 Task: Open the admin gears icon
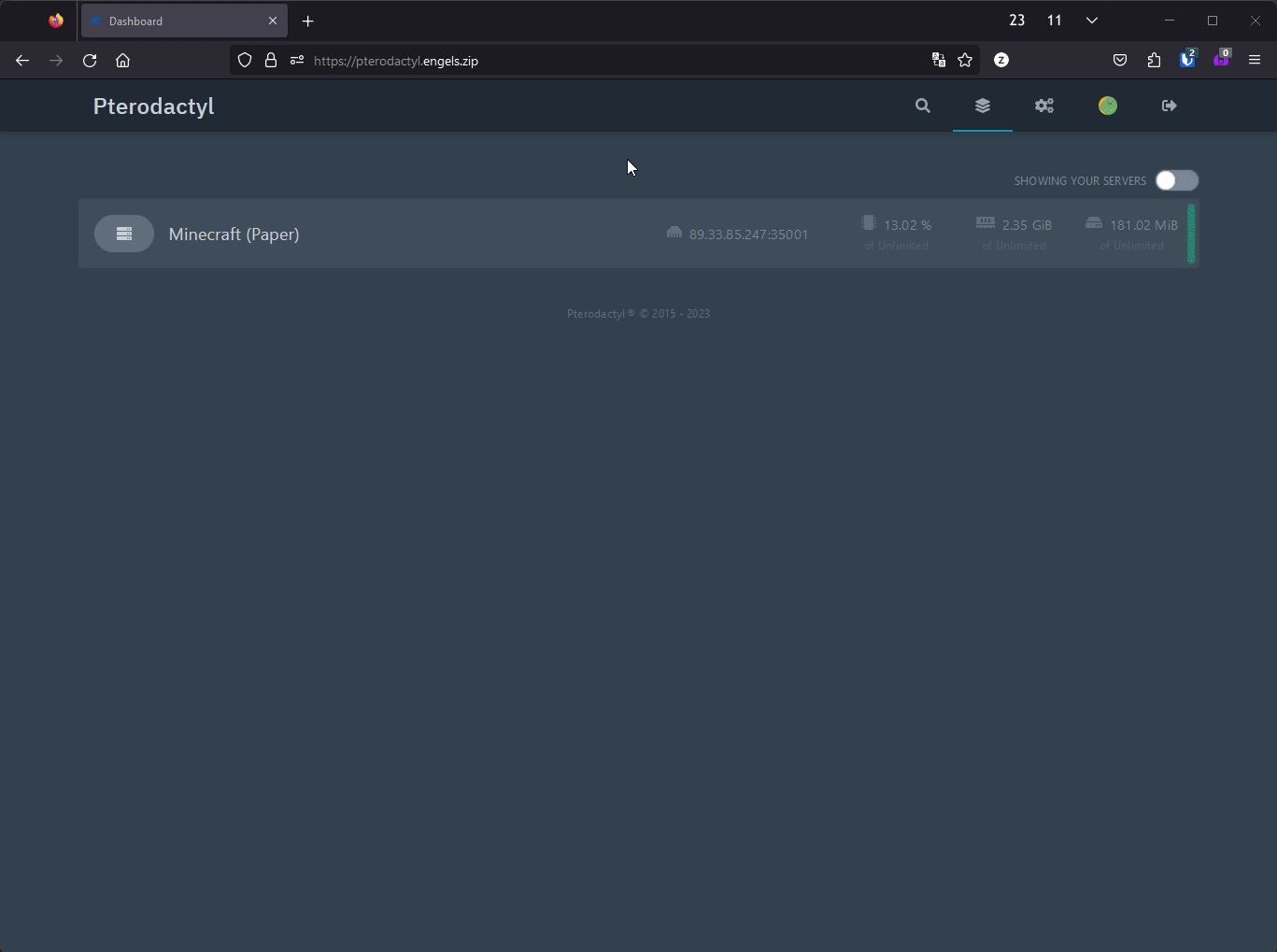click(1044, 106)
